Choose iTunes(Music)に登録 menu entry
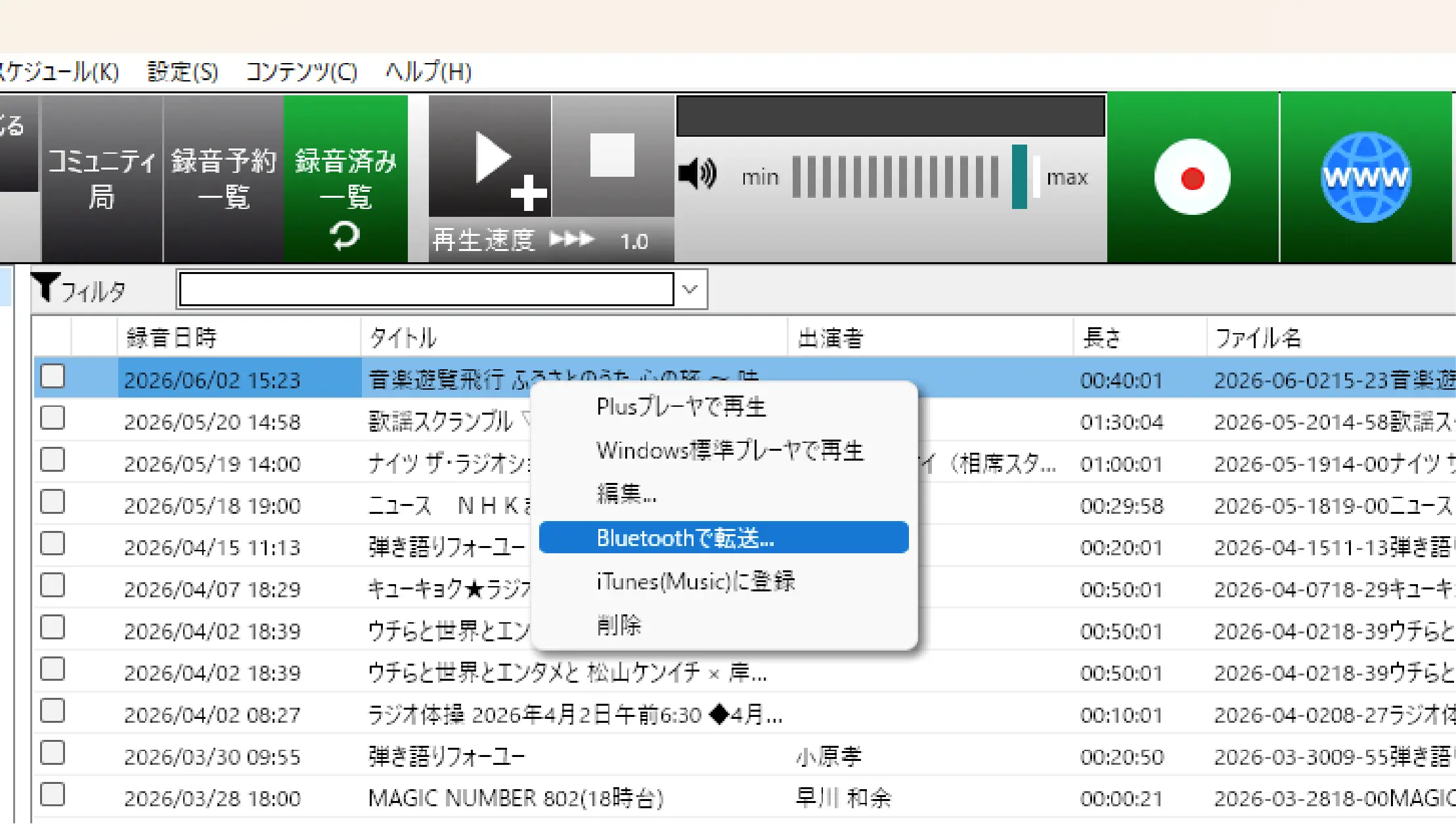The height and width of the screenshot is (824, 1456). pyautogui.click(x=724, y=581)
